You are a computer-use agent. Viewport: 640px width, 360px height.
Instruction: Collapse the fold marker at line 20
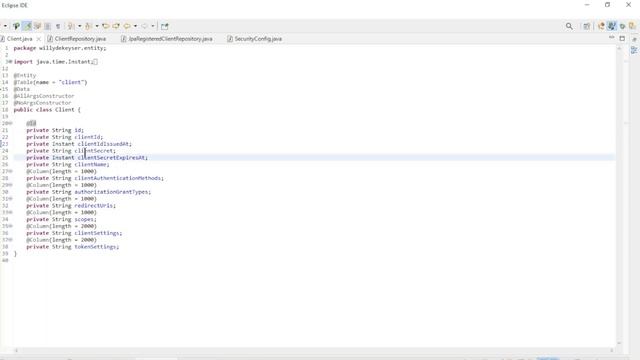(x=10, y=123)
